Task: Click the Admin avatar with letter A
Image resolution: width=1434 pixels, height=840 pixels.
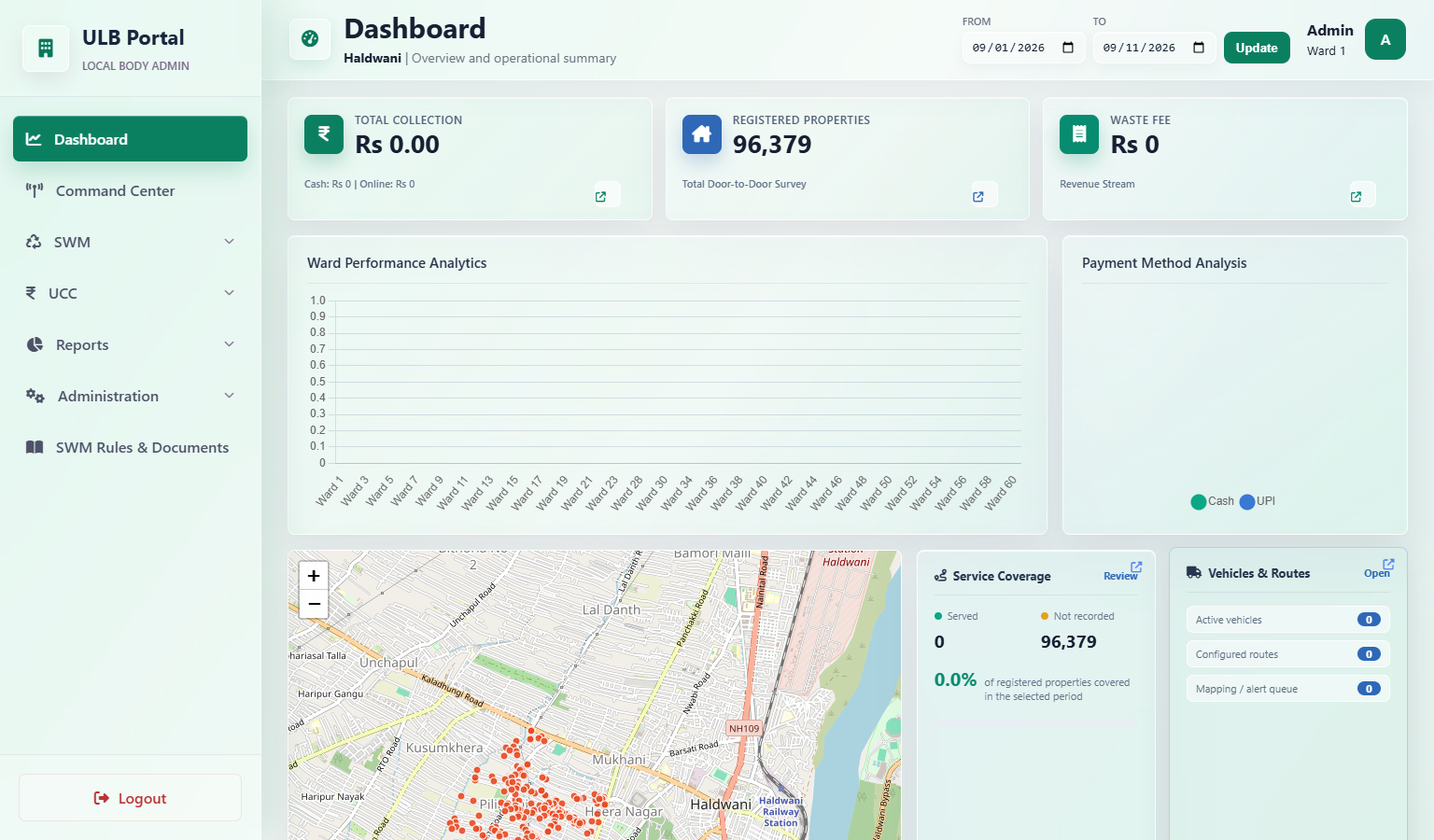Action: click(x=1385, y=39)
